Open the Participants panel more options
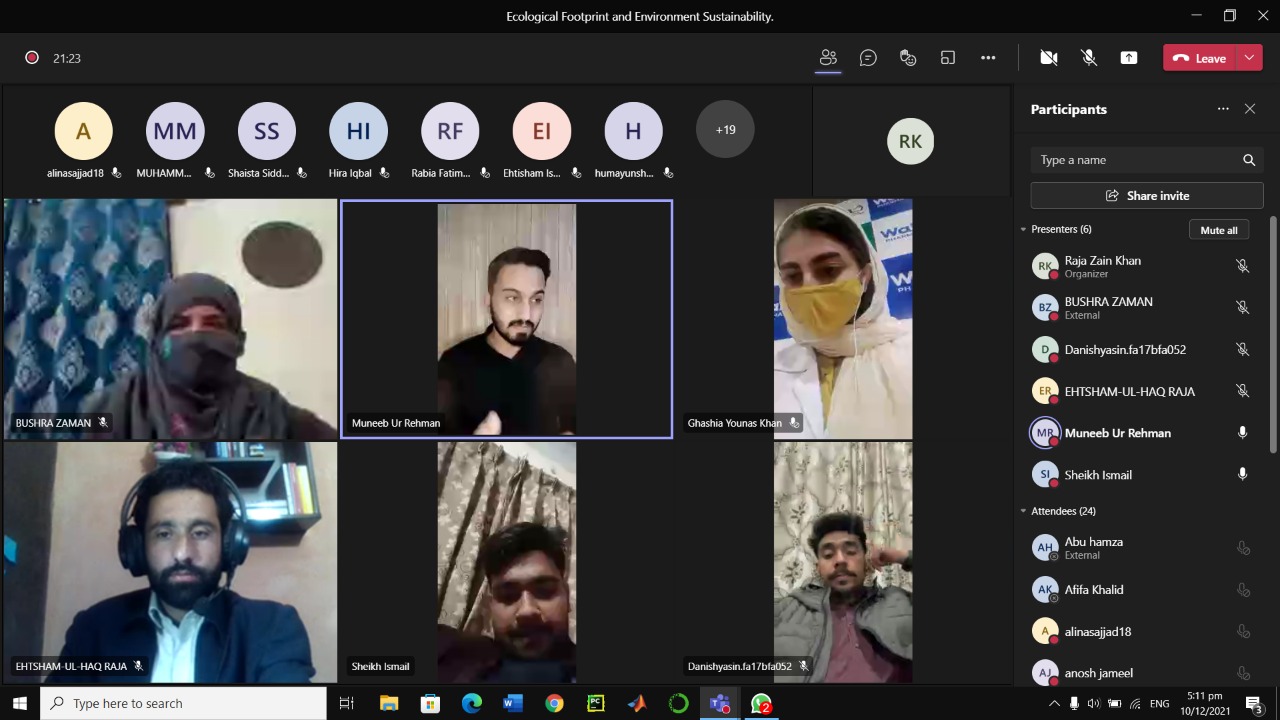The height and width of the screenshot is (720, 1280). click(x=1223, y=109)
